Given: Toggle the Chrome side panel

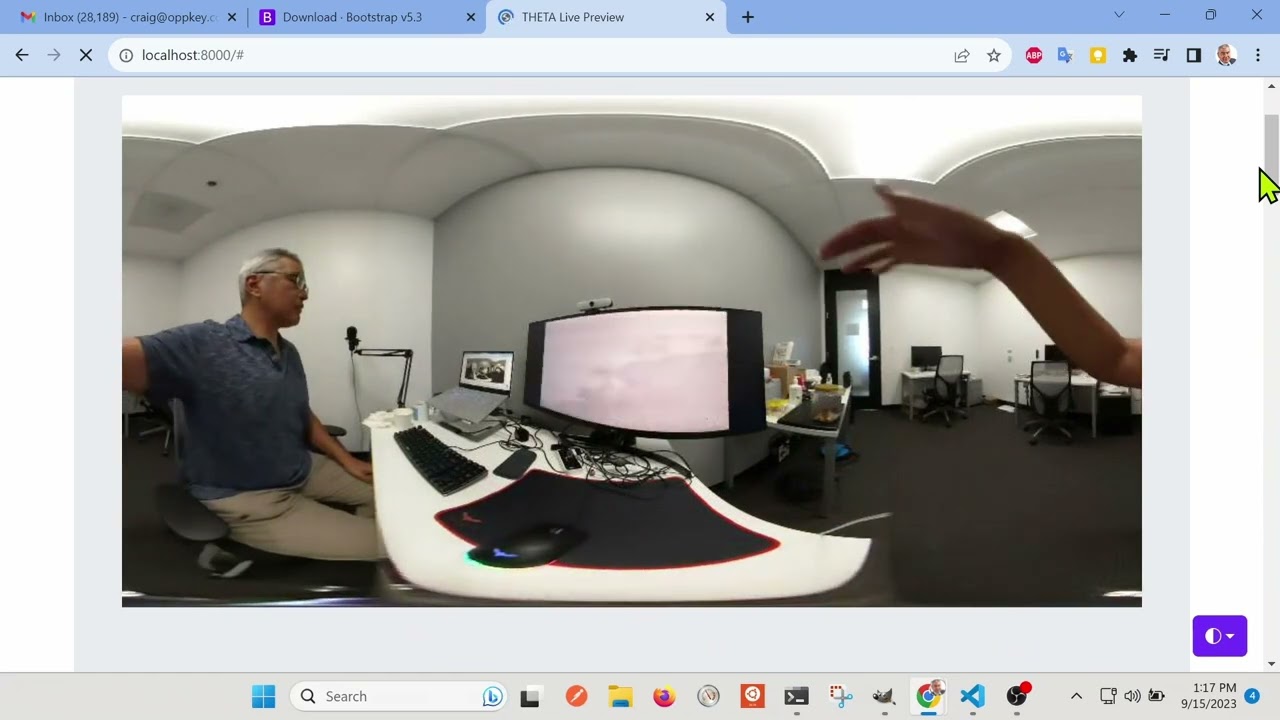Looking at the screenshot, I should coord(1193,56).
